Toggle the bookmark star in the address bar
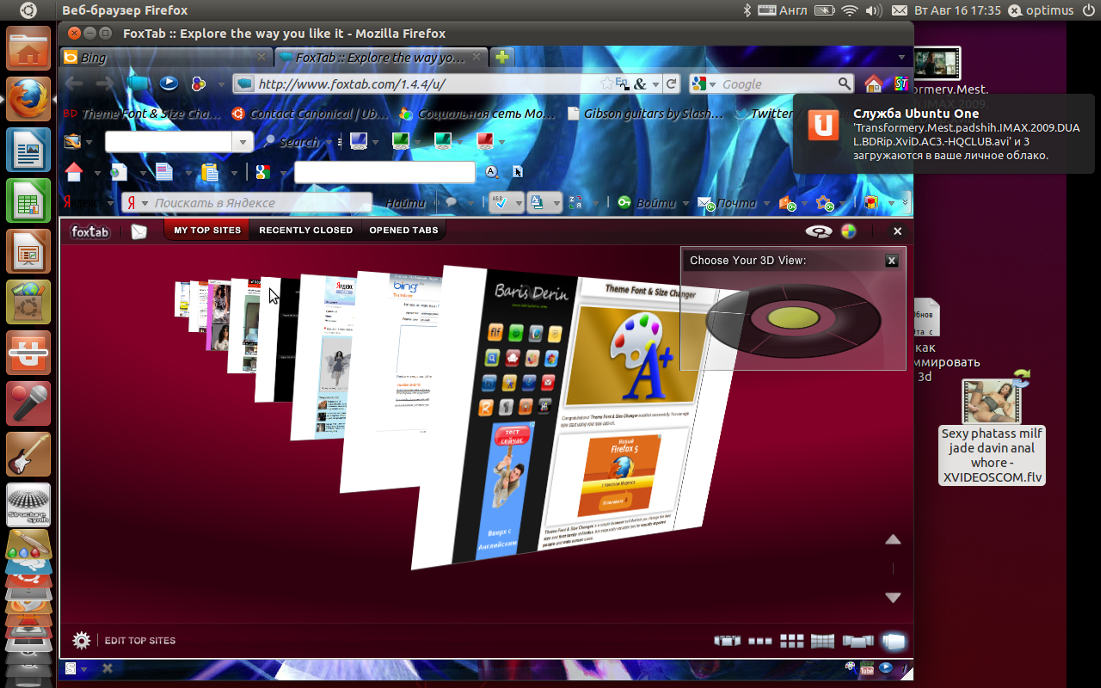Viewport: 1101px width, 688px height. click(x=607, y=84)
